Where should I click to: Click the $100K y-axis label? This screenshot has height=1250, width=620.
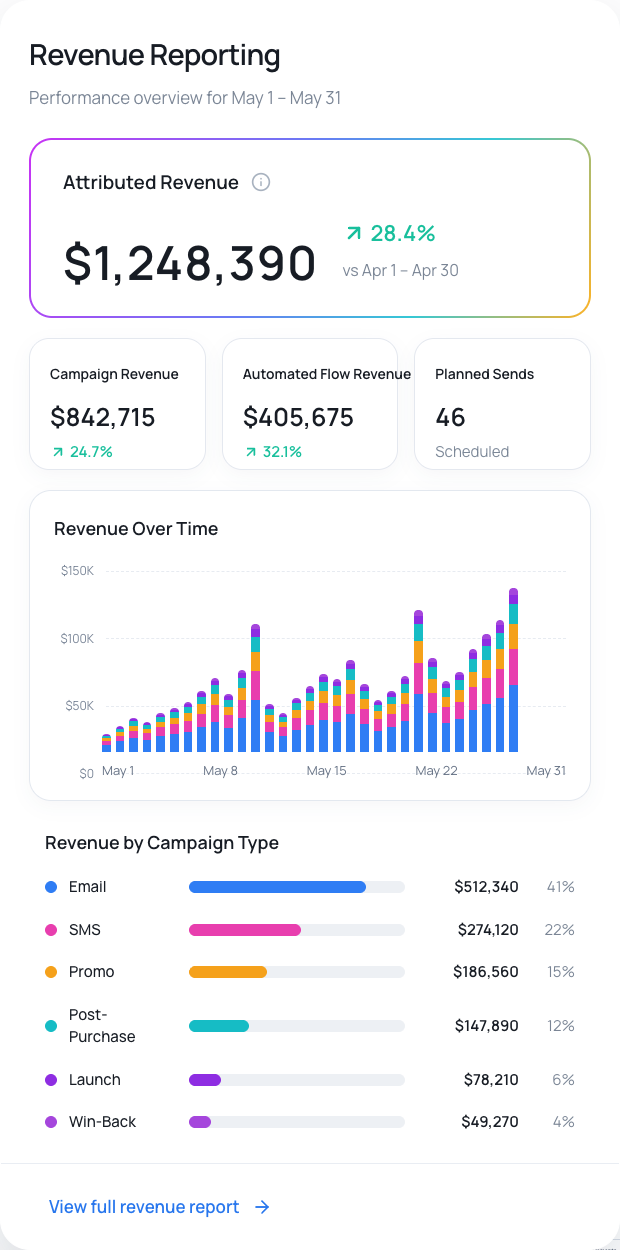(x=77, y=638)
